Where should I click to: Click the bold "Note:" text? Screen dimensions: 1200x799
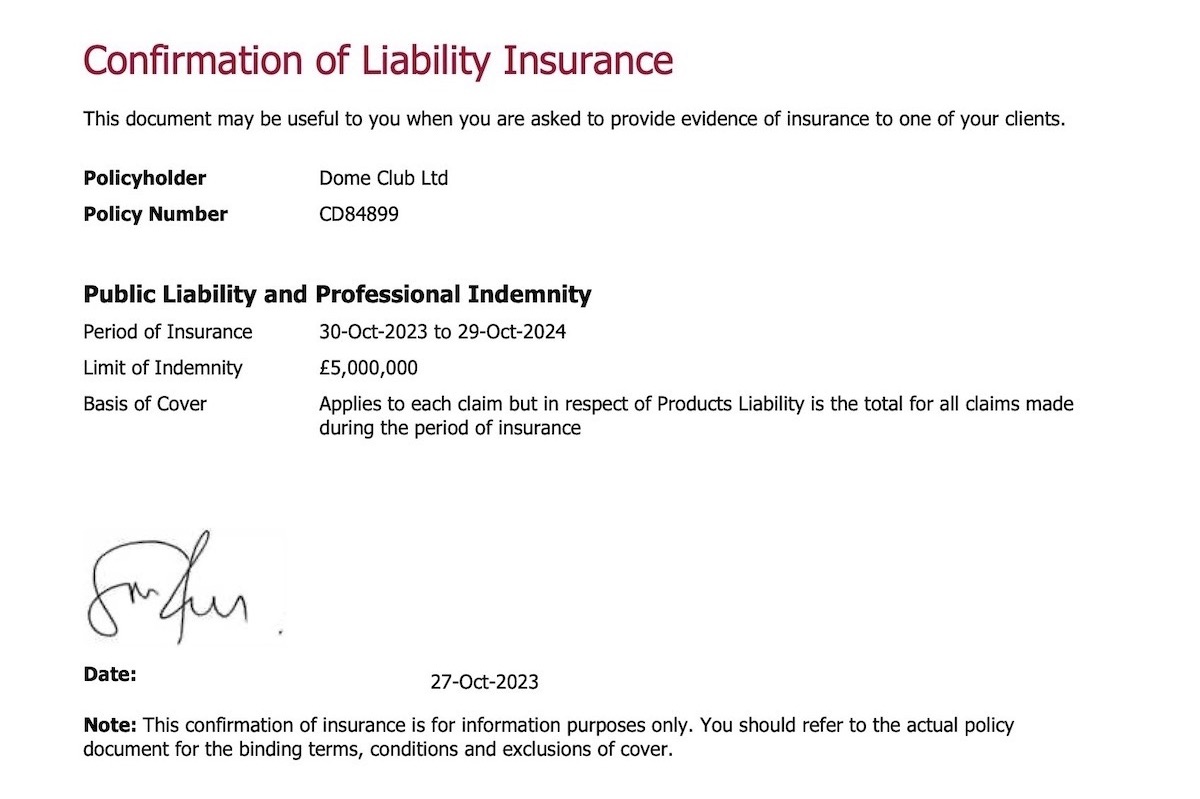point(110,725)
